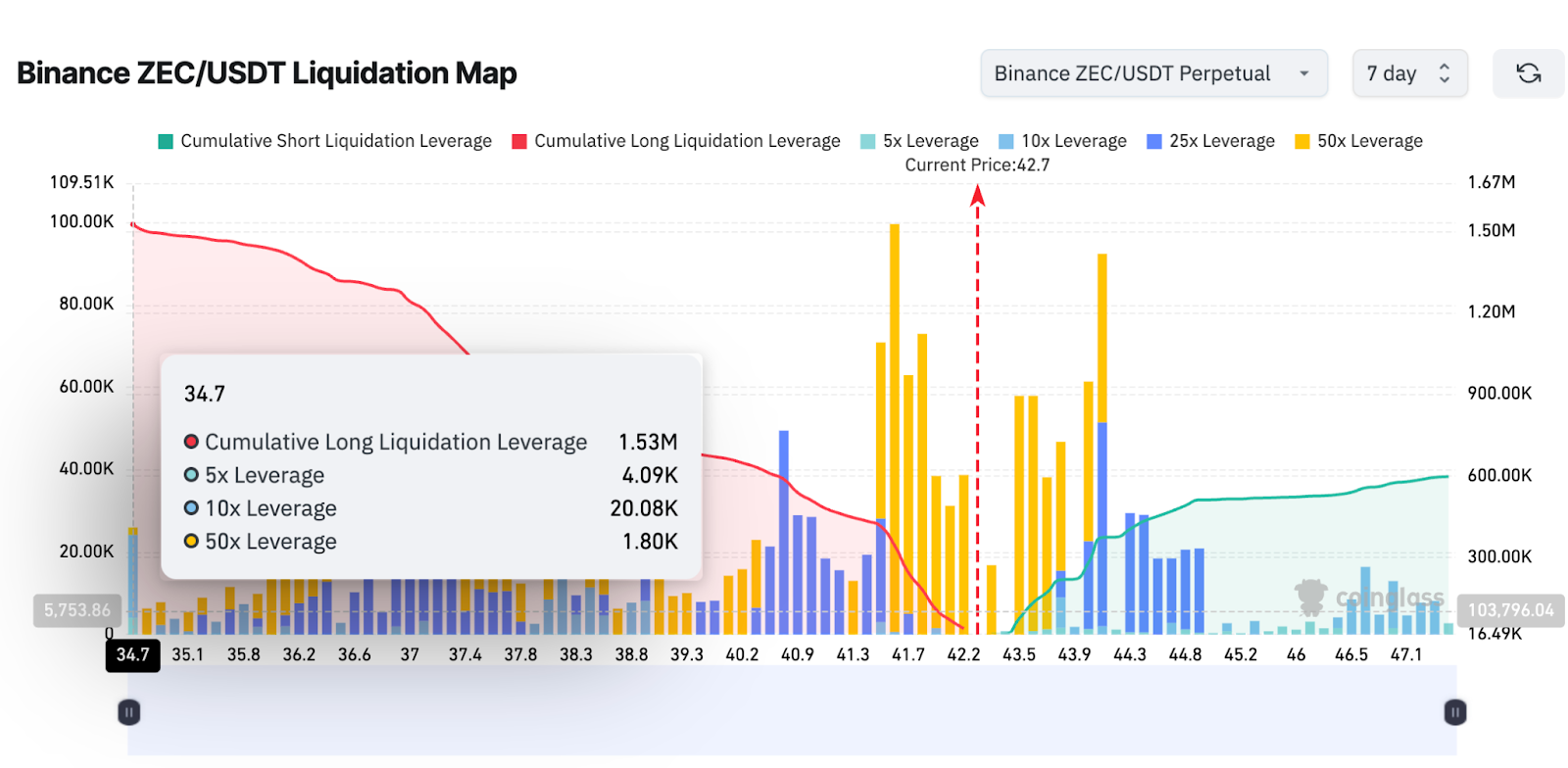
Task: Click the zoom range bar below chart
Action: pyautogui.click(x=792, y=711)
